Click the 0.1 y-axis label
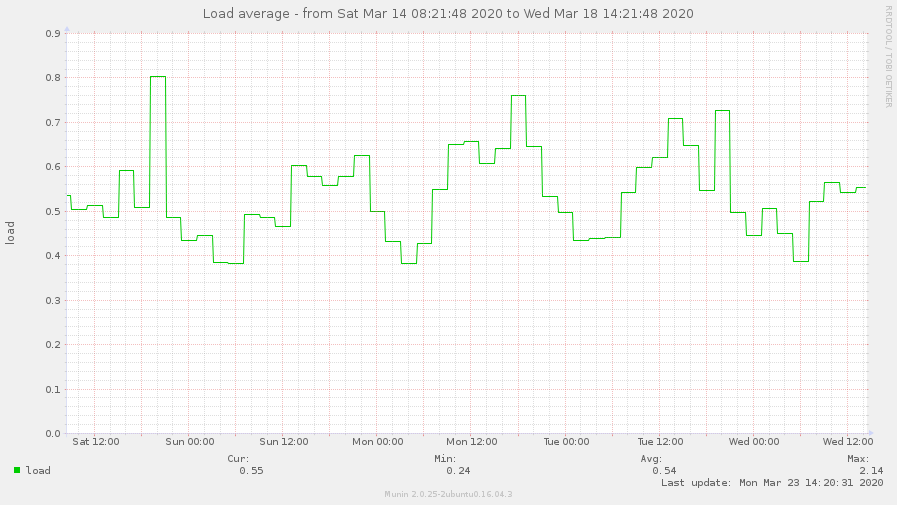 (x=53, y=389)
